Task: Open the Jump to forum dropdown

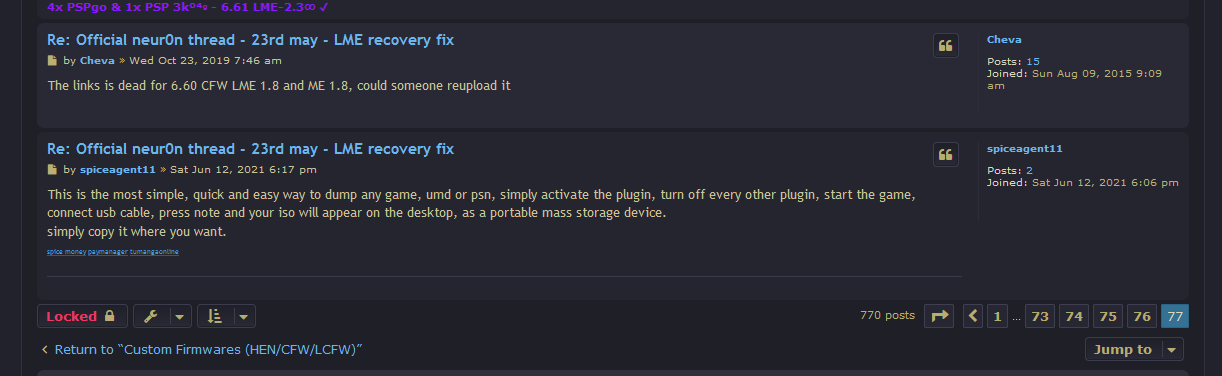Action: 1134,349
